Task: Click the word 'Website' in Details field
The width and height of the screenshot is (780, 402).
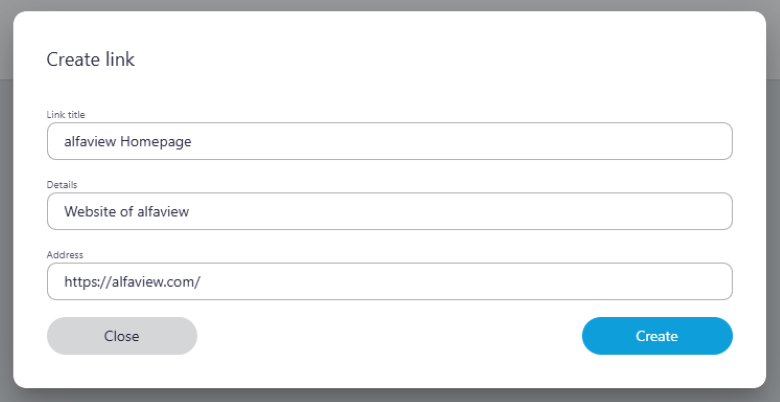Action: click(x=92, y=212)
